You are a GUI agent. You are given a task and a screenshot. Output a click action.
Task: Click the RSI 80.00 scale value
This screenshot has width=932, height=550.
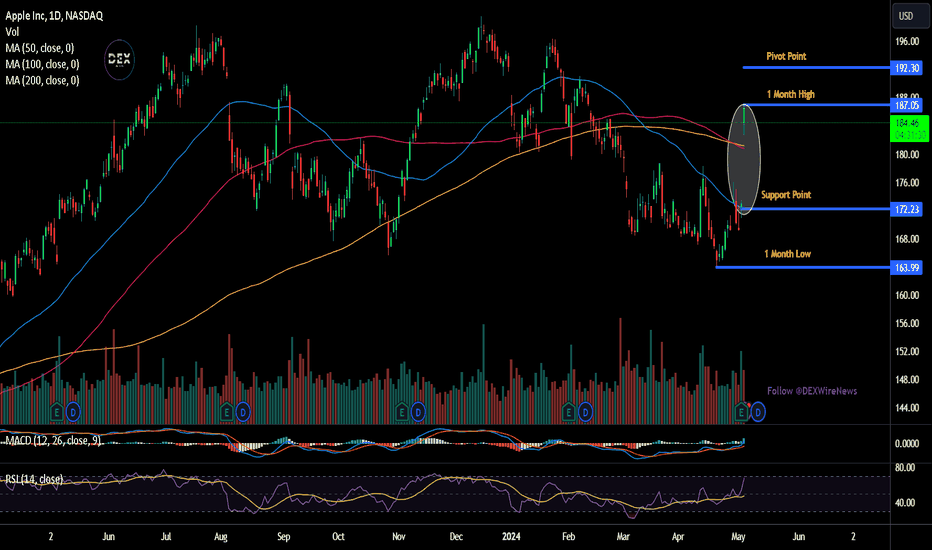click(905, 467)
